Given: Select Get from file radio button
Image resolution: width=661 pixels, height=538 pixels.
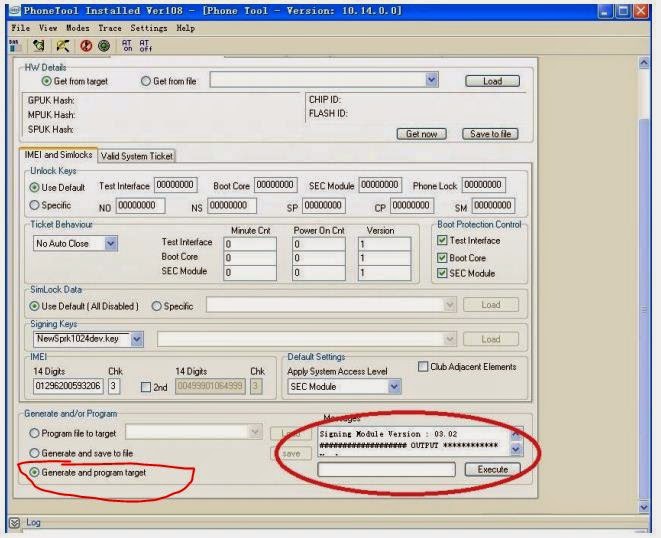Looking at the screenshot, I should pos(145,81).
